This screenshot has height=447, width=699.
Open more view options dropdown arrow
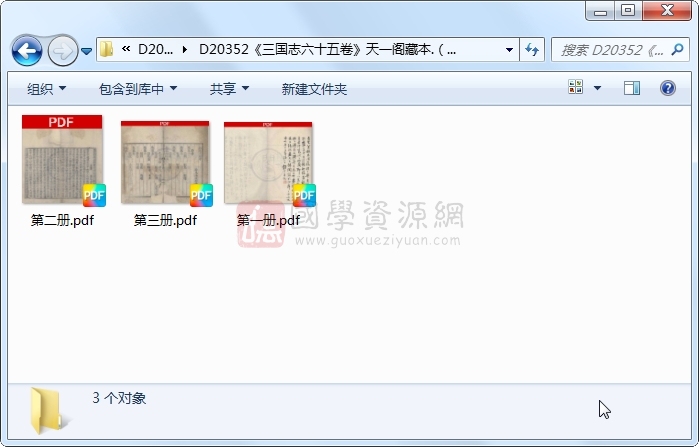[597, 88]
